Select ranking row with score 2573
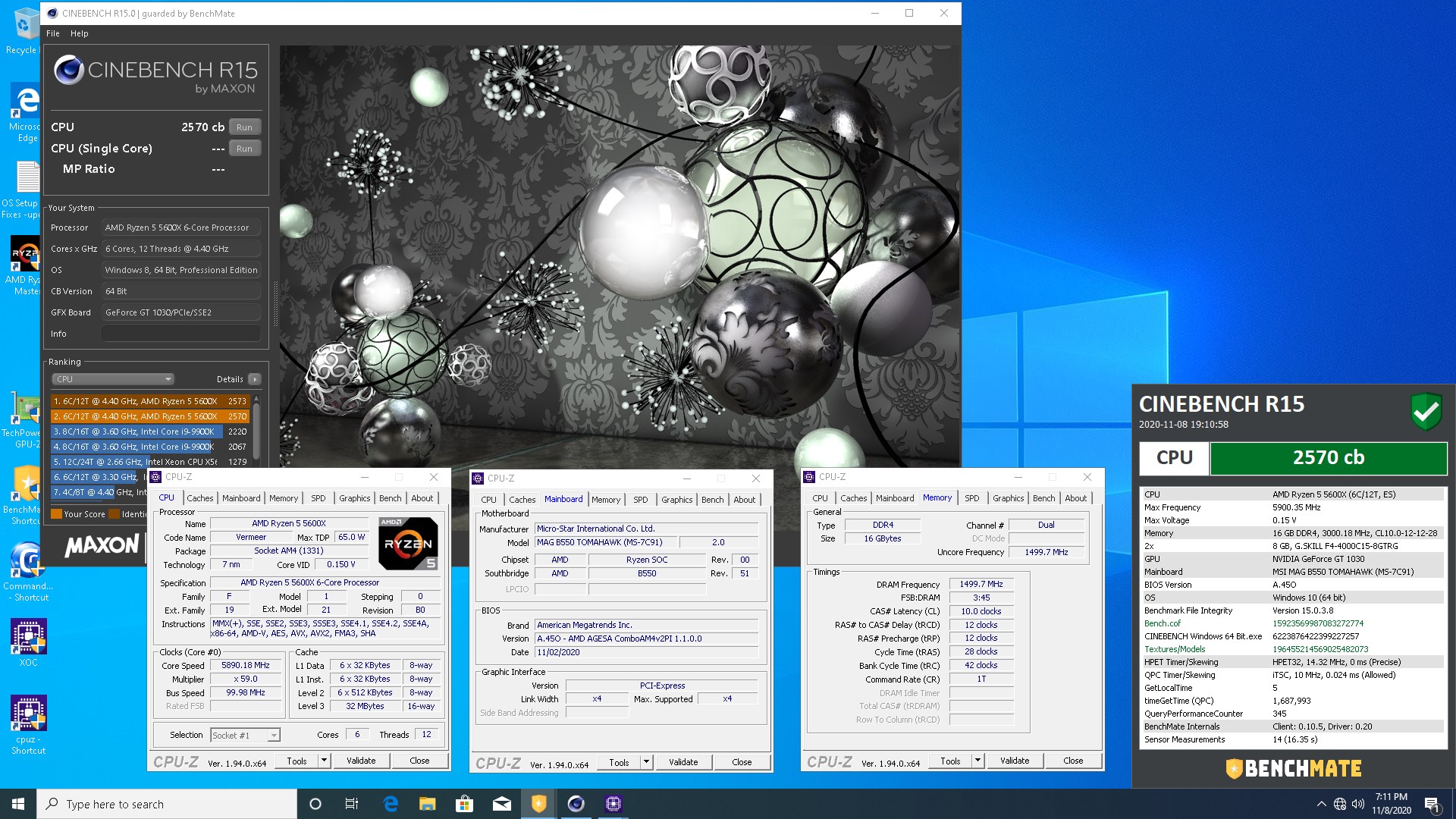The image size is (1456, 819). (150, 401)
